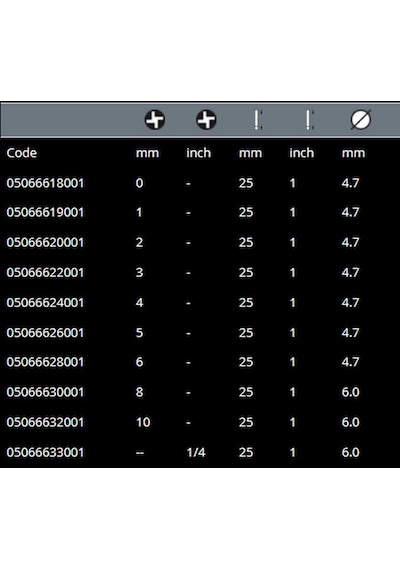Click product code 05066626001
400x570 pixels.
(45, 333)
